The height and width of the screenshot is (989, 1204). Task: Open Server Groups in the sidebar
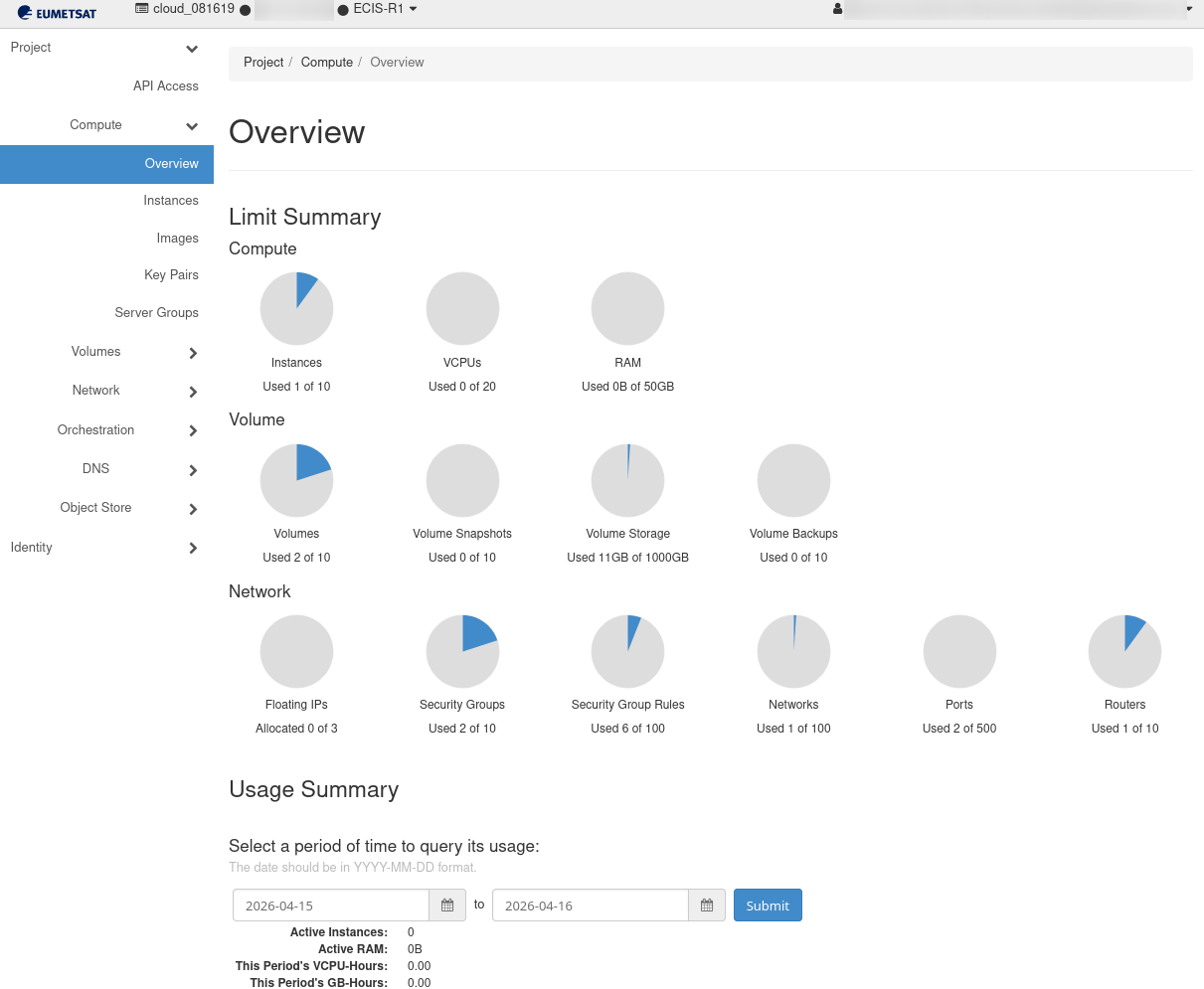click(157, 313)
